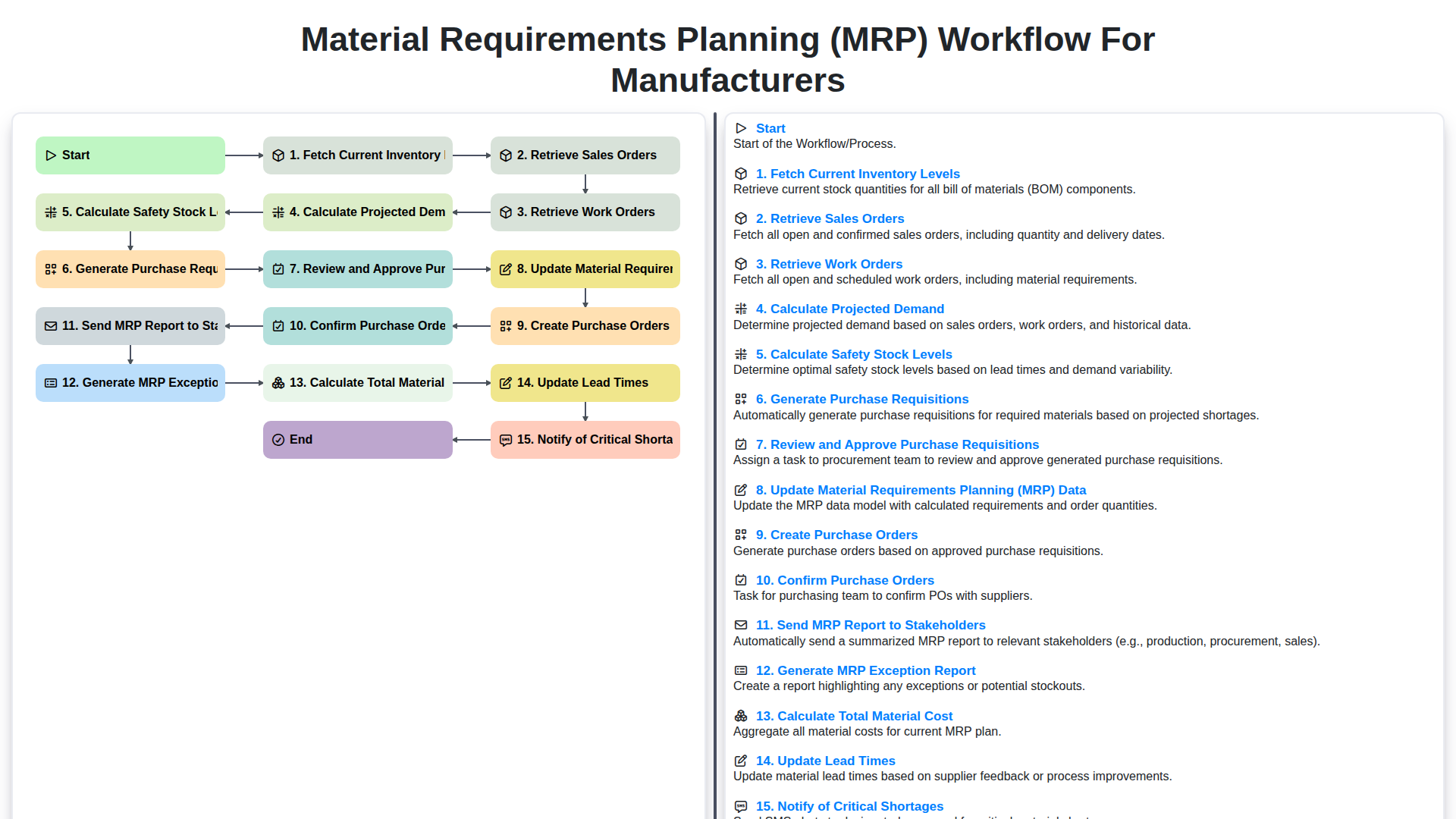Open the 13. Calculate Total Material Cost link
Image resolution: width=1456 pixels, height=819 pixels.
tap(854, 716)
